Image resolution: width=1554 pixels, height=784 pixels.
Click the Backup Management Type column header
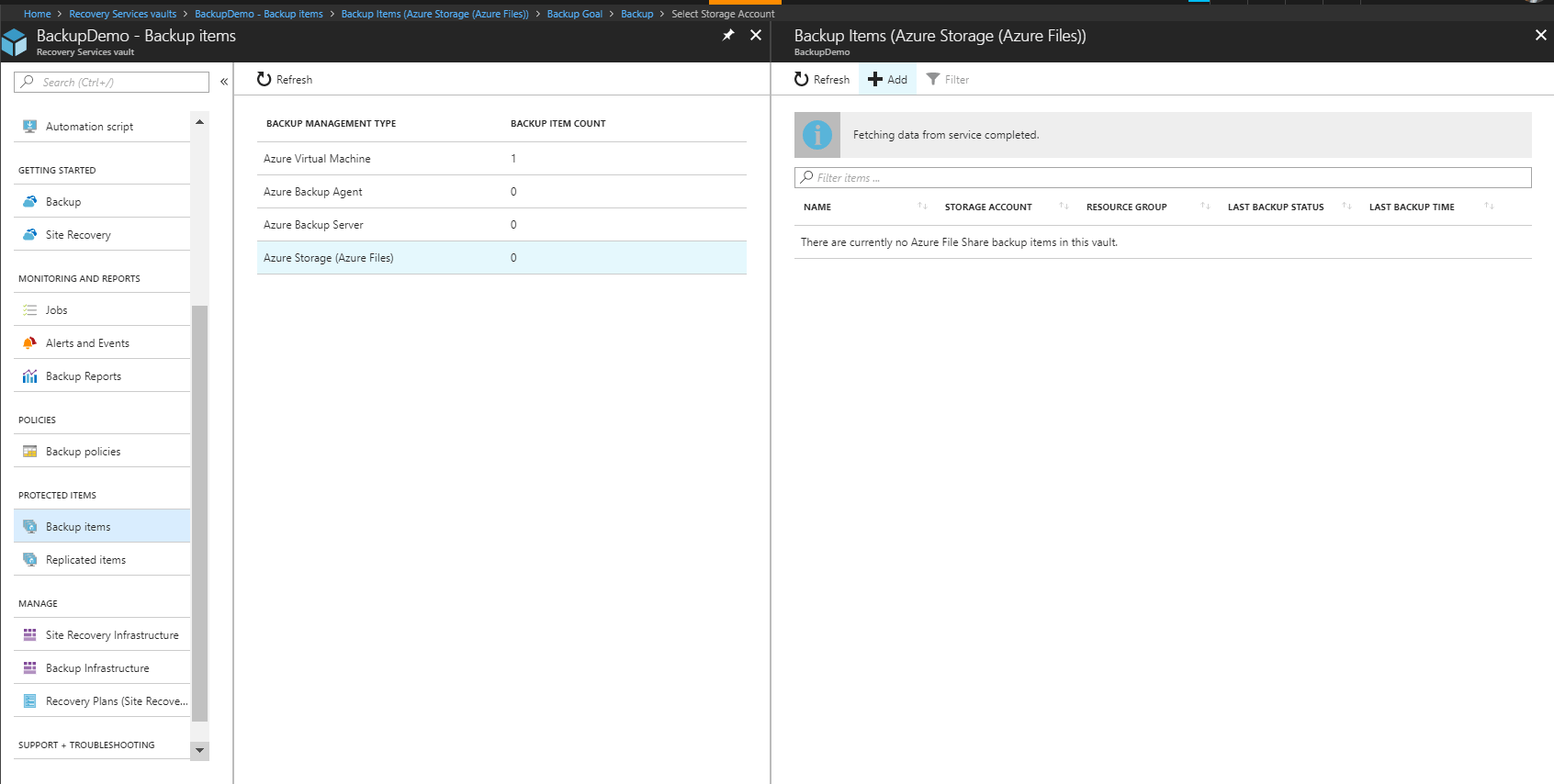[x=331, y=123]
